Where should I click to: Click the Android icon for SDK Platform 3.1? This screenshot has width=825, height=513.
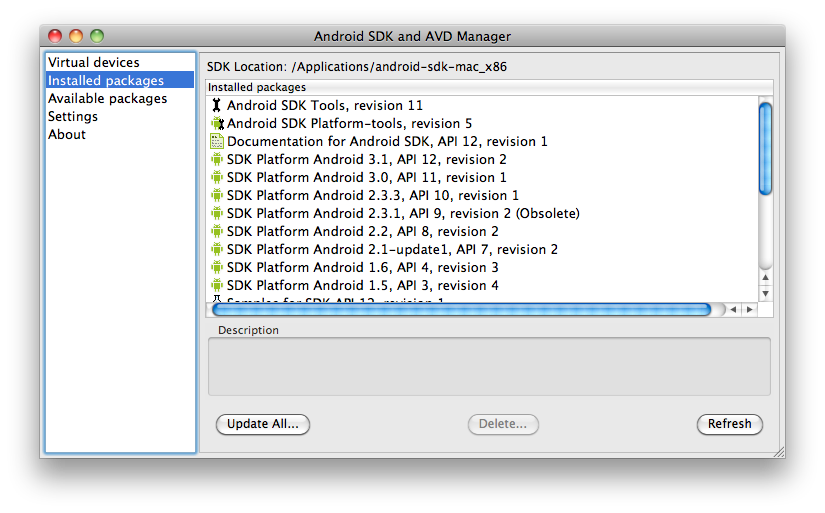(x=217, y=159)
